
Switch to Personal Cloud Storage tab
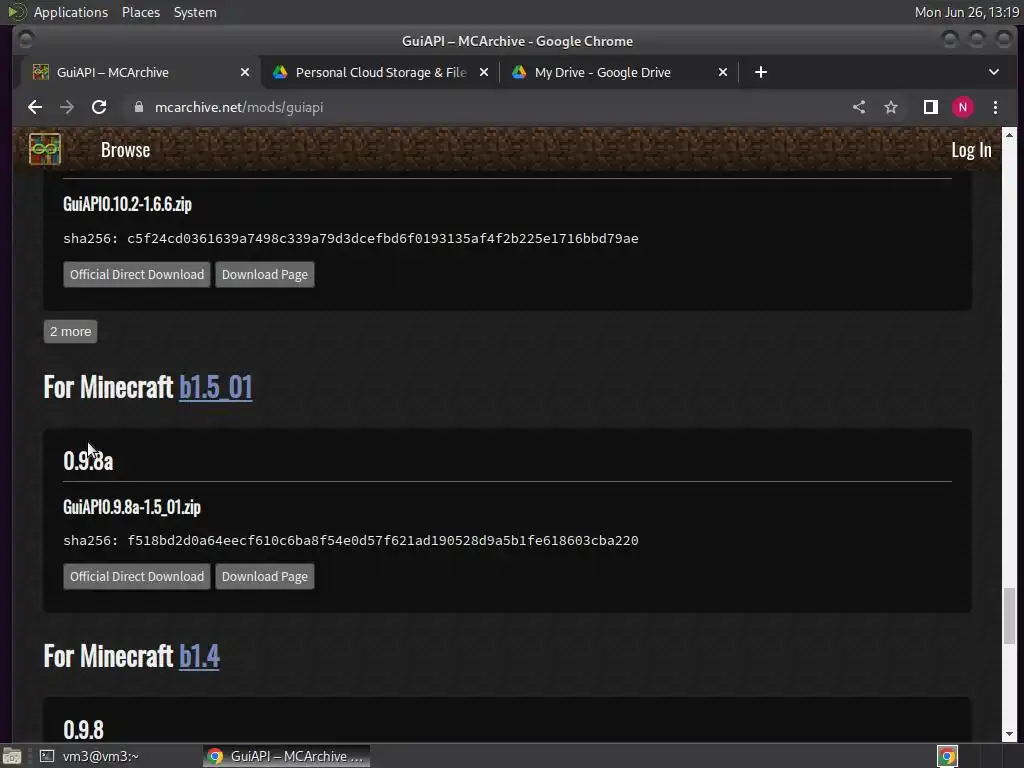381,72
